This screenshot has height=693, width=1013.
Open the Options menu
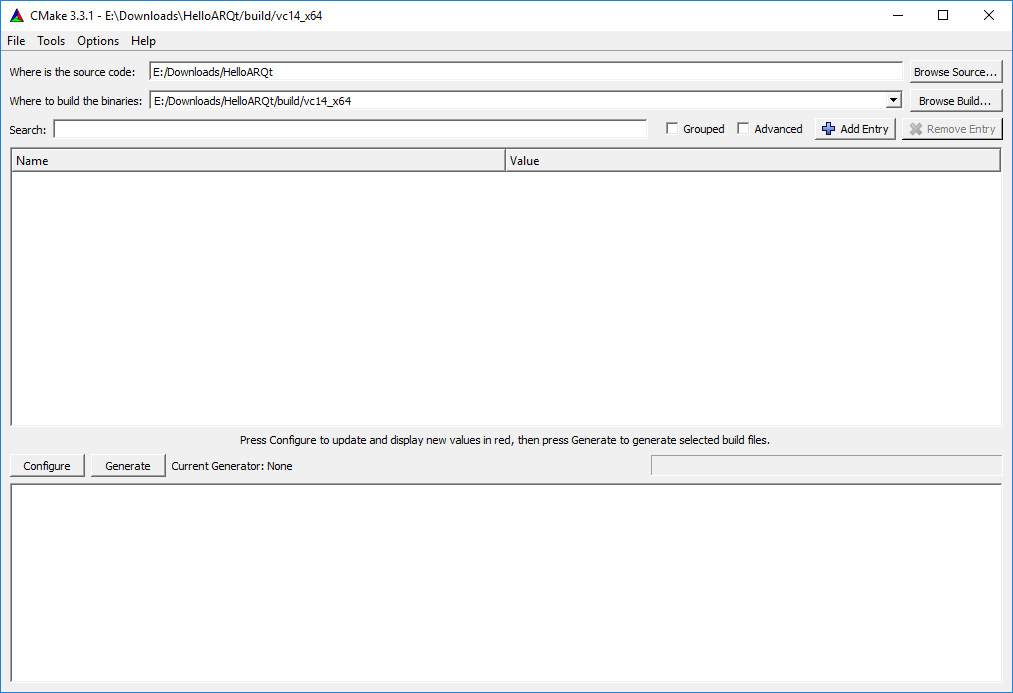coord(97,41)
